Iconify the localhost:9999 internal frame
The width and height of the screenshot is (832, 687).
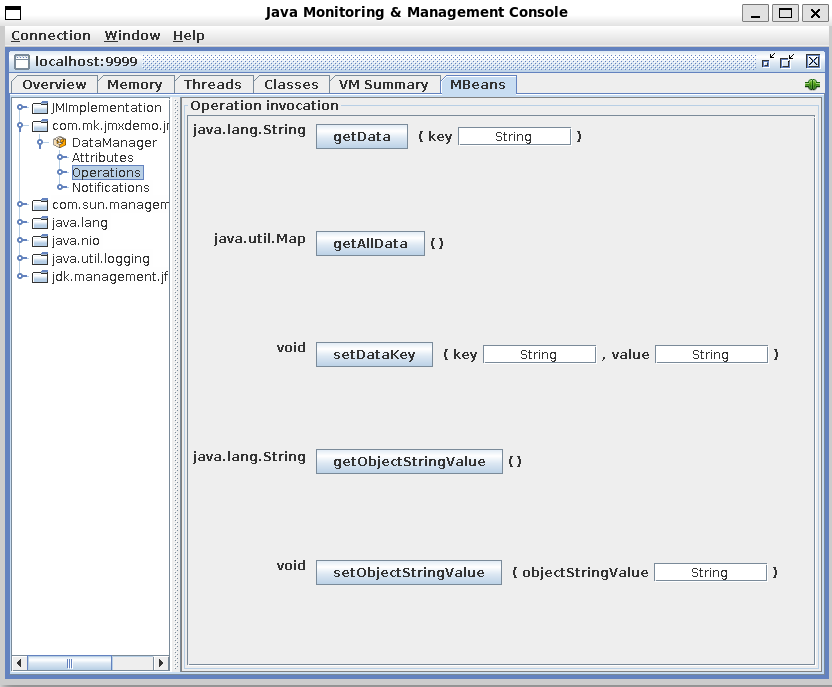(x=768, y=62)
